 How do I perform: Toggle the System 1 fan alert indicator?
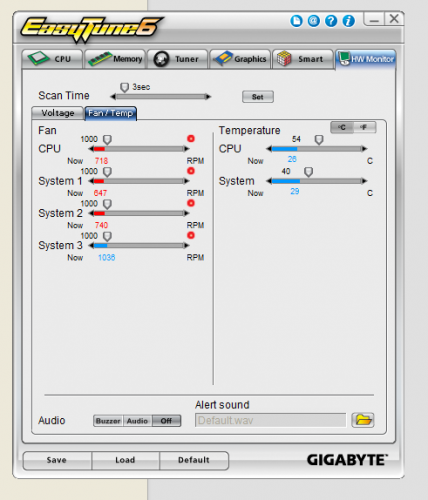(191, 171)
